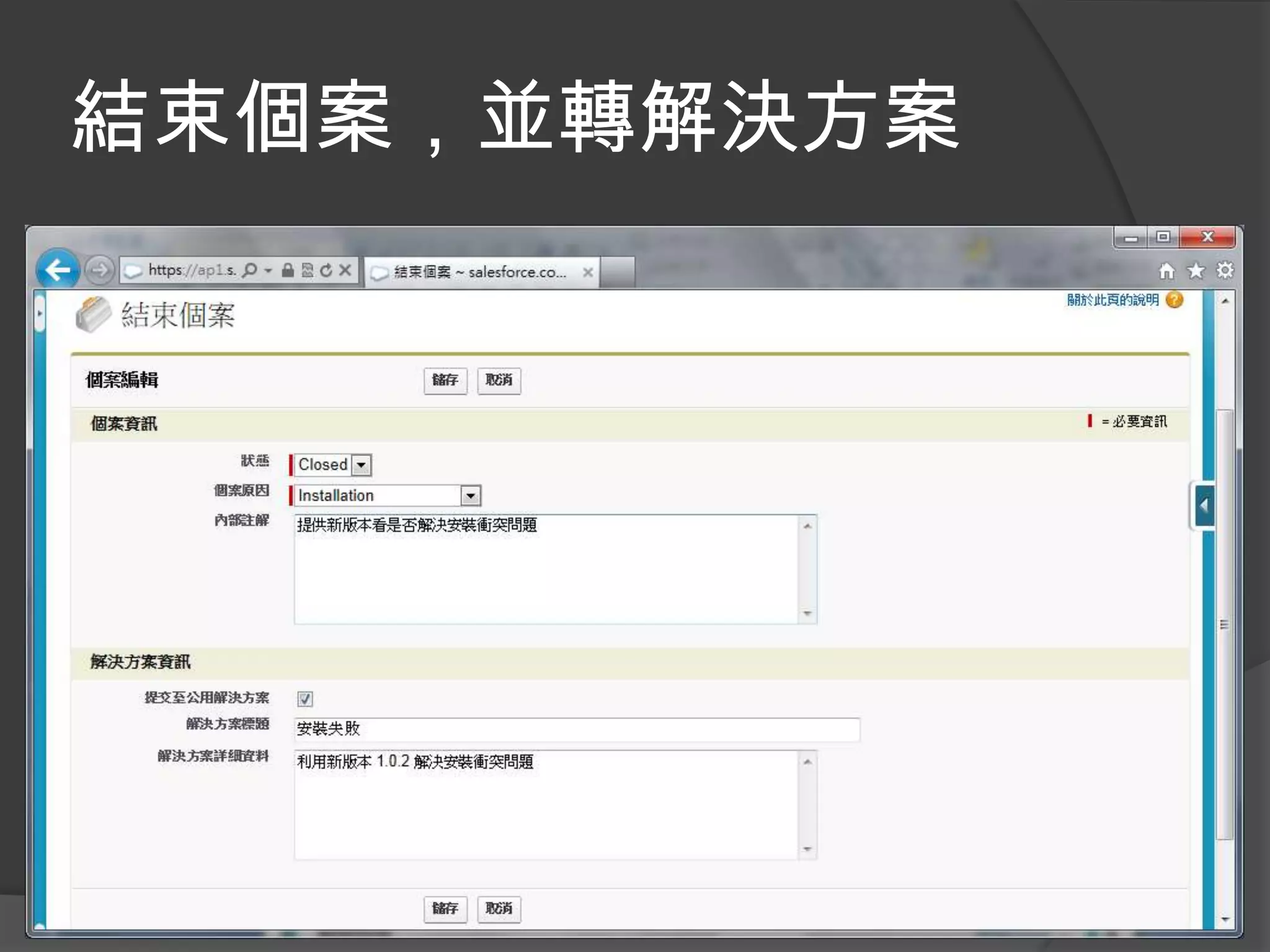
Task: Click into 解決方案詳細資料 text area
Action: pos(555,805)
